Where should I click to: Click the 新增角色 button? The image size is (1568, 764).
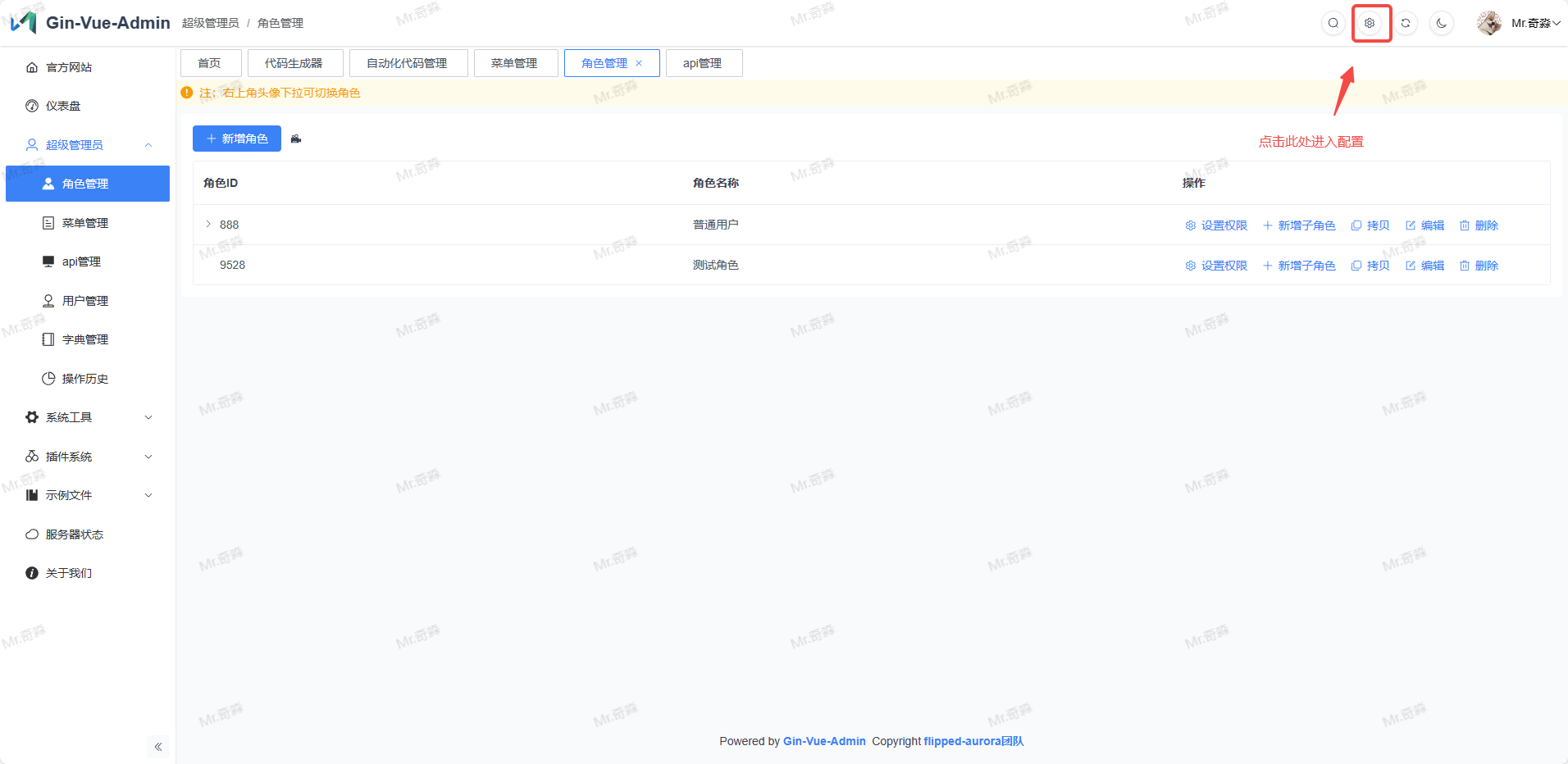click(x=237, y=139)
